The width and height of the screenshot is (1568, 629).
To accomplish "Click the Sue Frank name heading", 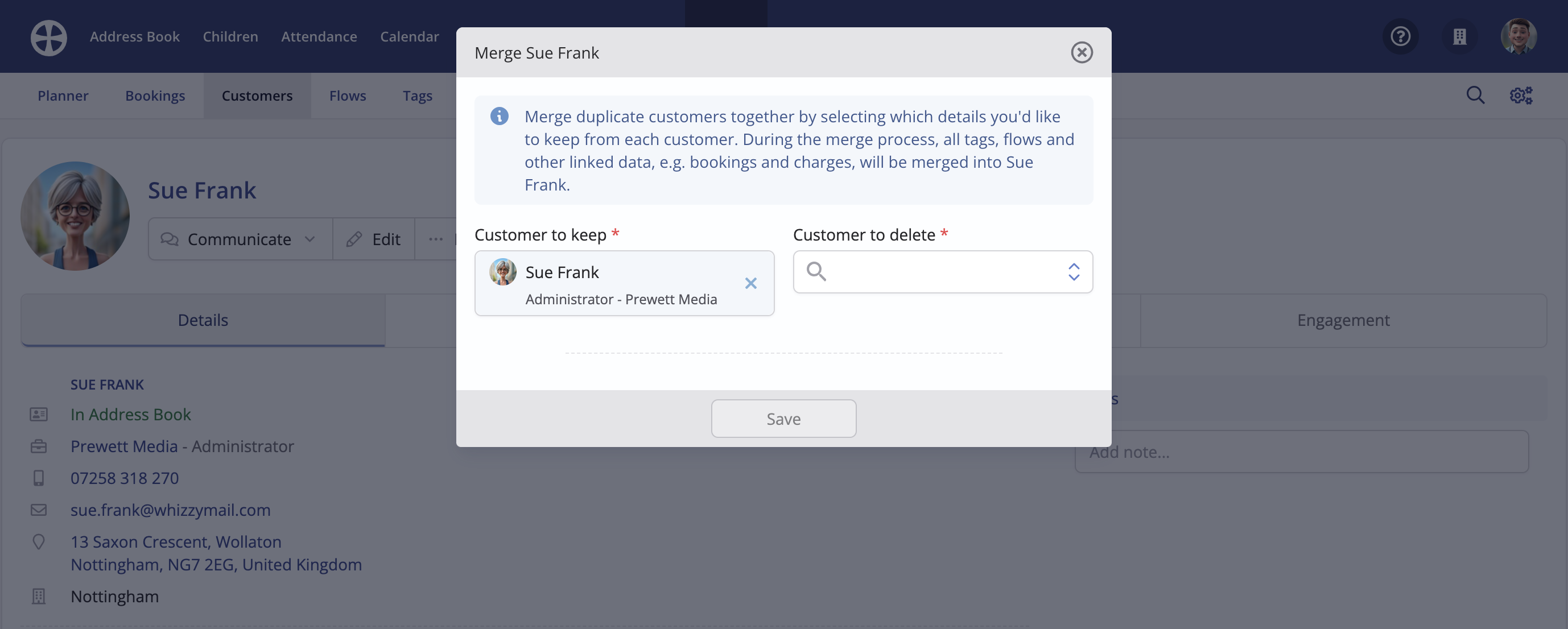I will click(202, 191).
